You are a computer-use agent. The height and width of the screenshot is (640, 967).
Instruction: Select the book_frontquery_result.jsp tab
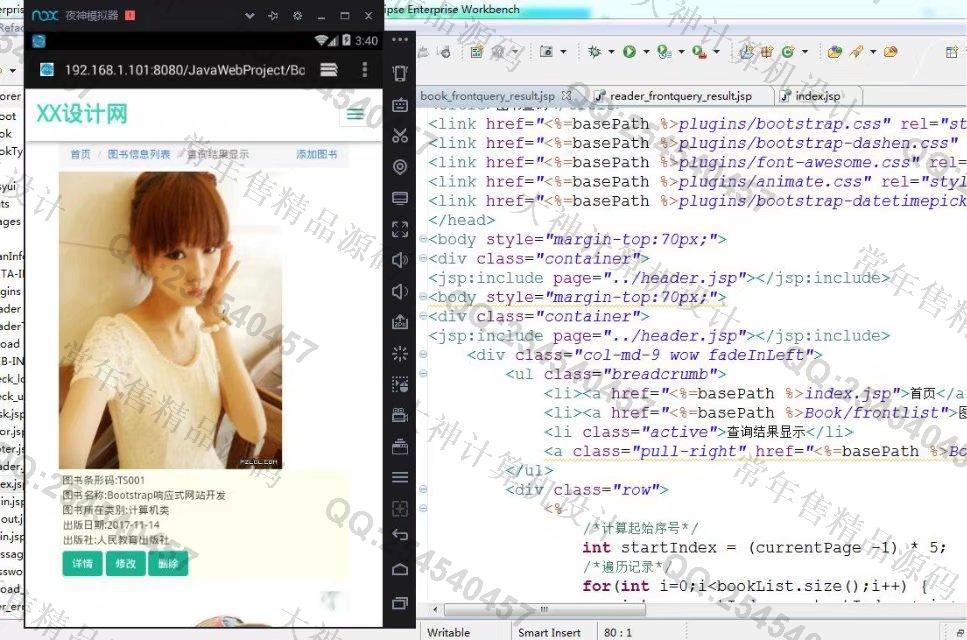(487, 96)
